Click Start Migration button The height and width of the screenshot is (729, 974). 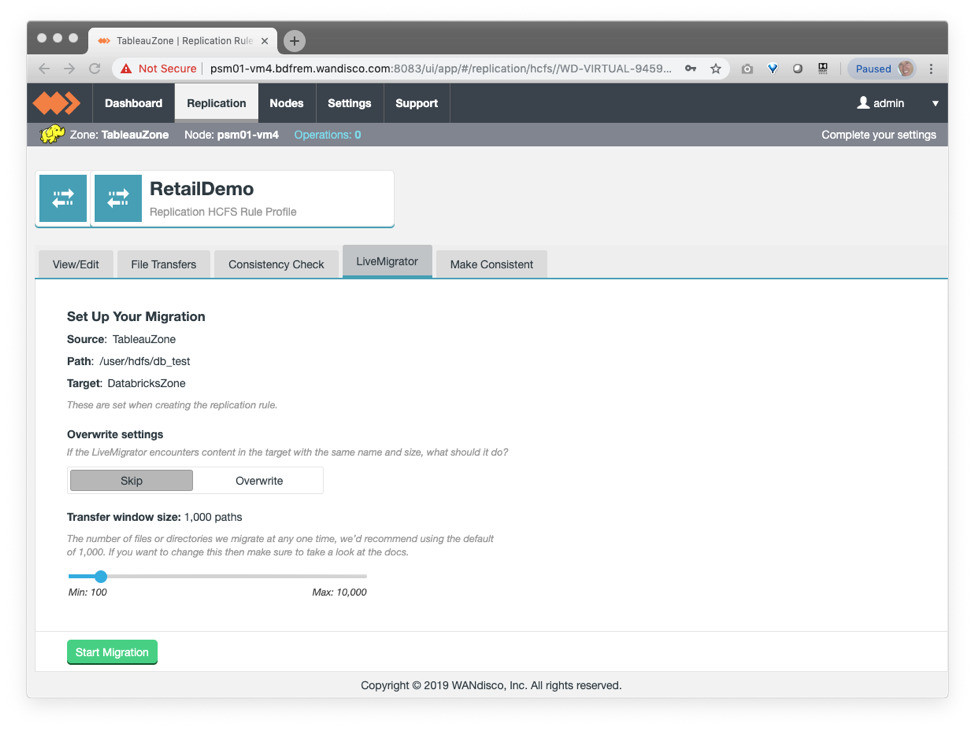(112, 652)
